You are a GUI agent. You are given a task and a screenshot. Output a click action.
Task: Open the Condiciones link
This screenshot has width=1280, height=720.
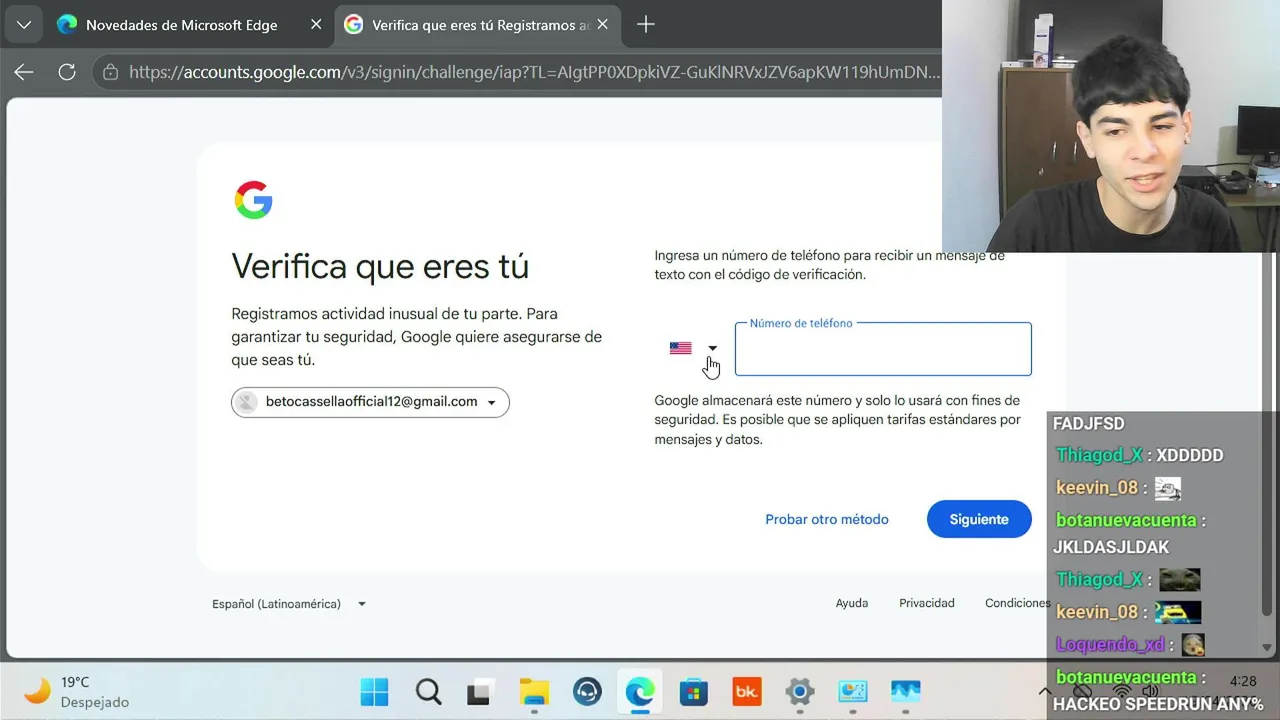[x=1017, y=603]
